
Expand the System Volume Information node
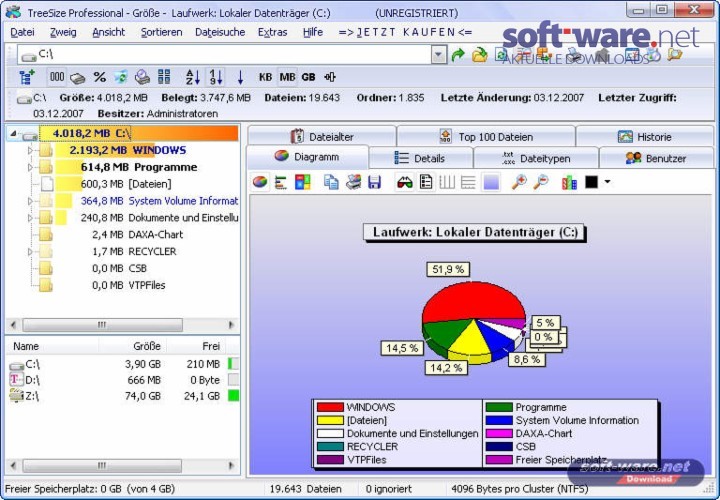(x=30, y=201)
